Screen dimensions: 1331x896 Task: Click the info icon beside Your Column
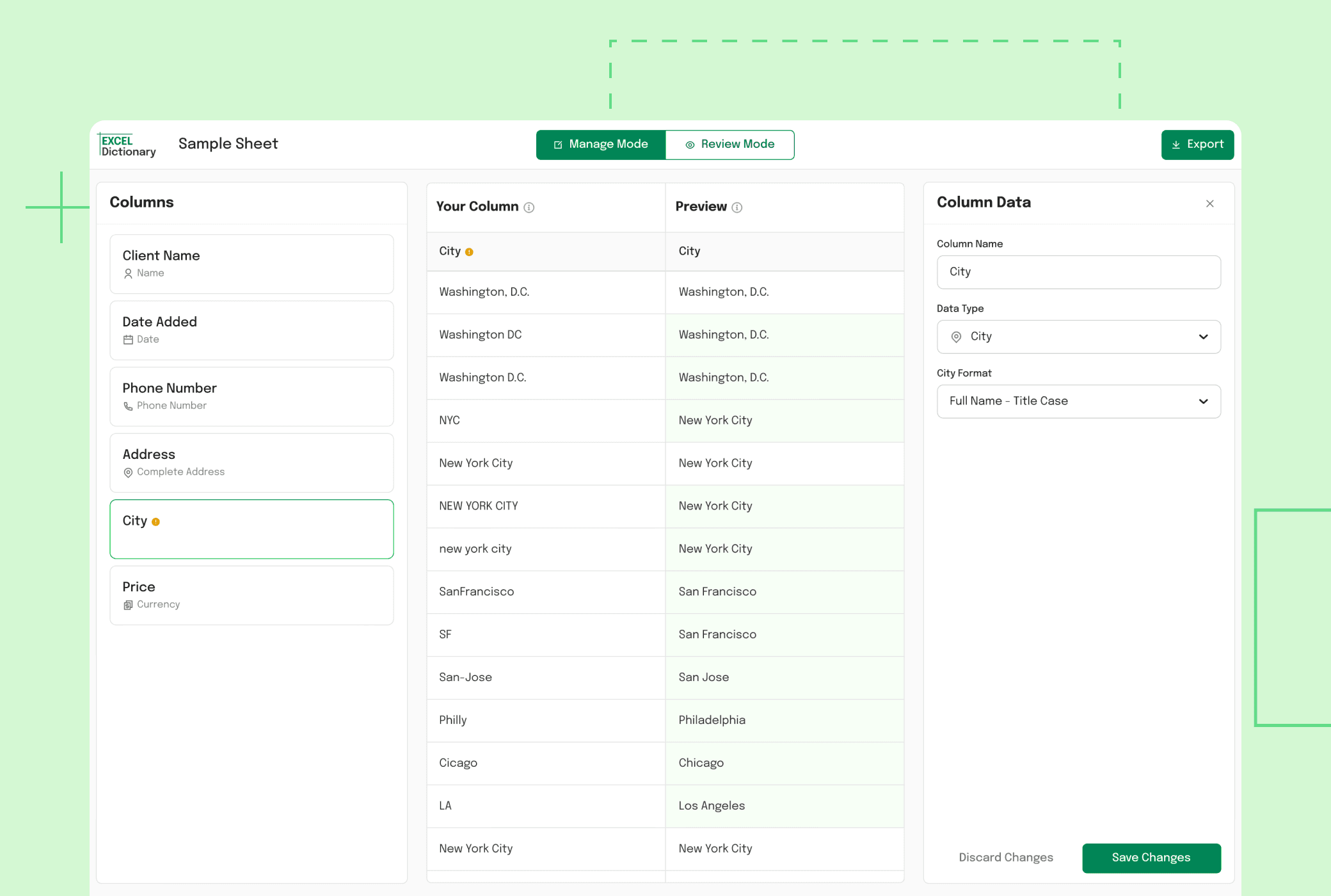(x=529, y=207)
